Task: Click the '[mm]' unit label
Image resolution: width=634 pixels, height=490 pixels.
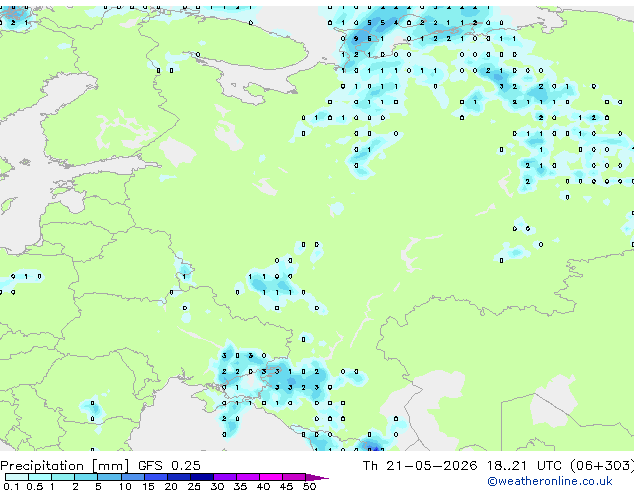Action: 111,466
